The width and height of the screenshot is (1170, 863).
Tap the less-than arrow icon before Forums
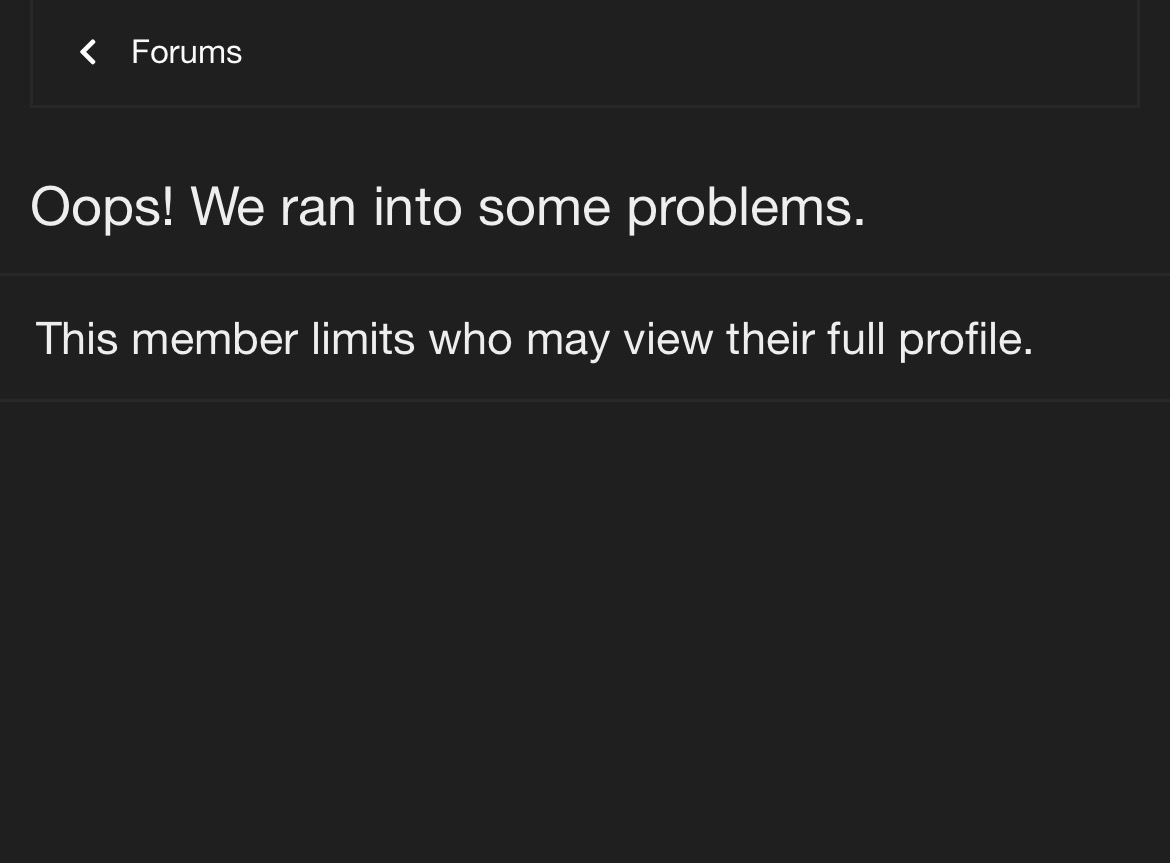point(88,52)
